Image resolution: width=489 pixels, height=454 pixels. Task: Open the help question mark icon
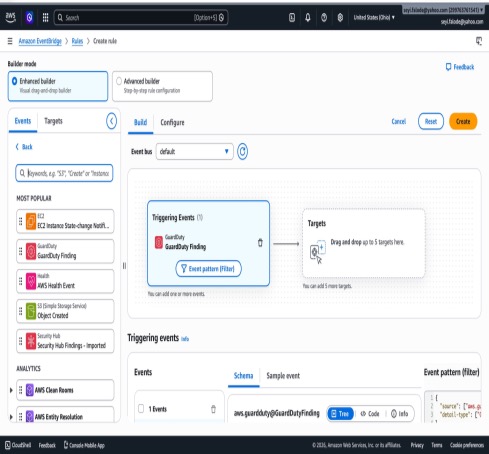pos(324,17)
